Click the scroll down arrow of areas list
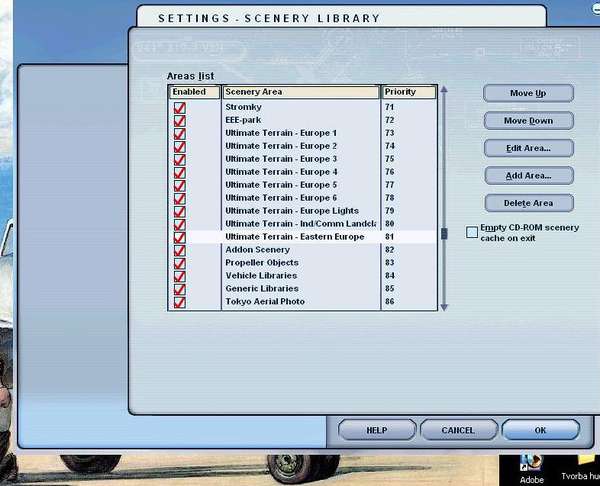Viewport: 600px width, 486px height. click(444, 307)
